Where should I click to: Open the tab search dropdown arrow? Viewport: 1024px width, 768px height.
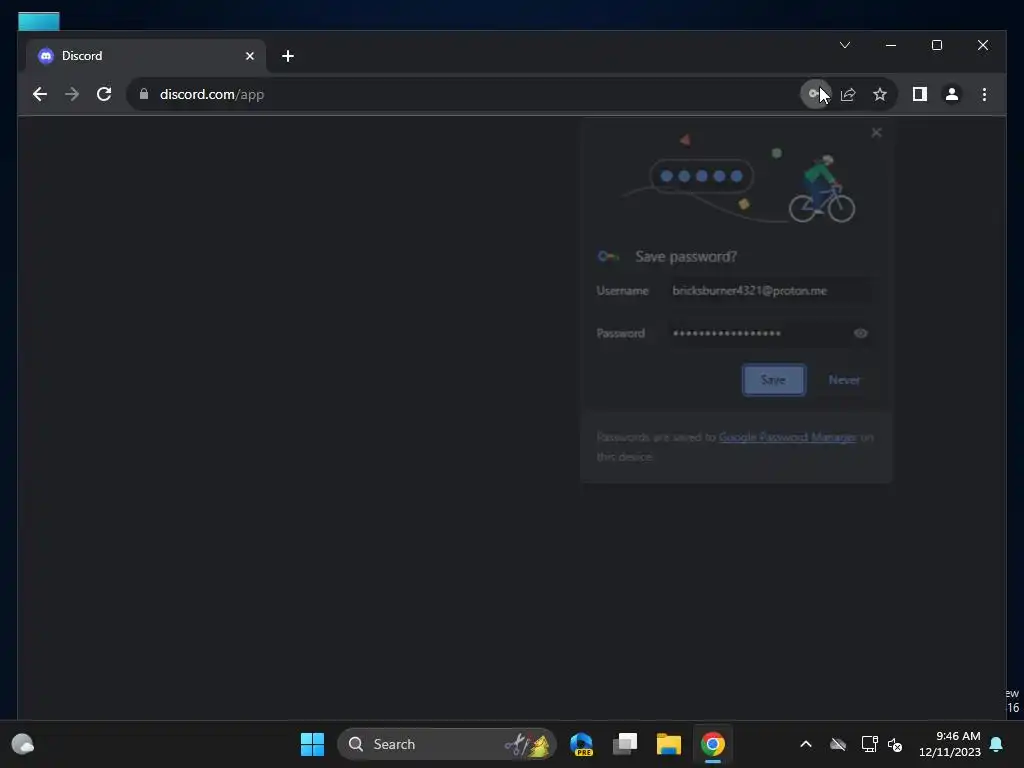[844, 45]
